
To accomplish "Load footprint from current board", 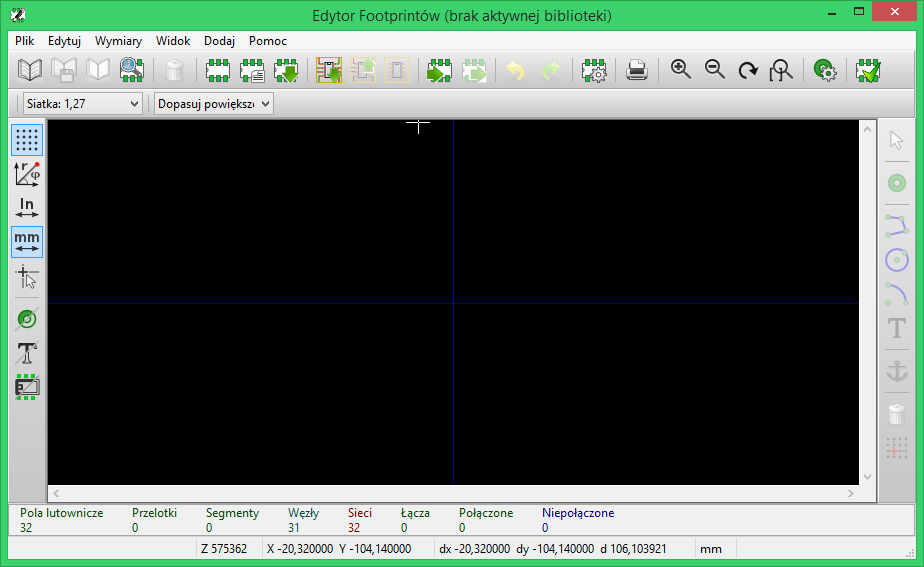I will click(x=329, y=70).
